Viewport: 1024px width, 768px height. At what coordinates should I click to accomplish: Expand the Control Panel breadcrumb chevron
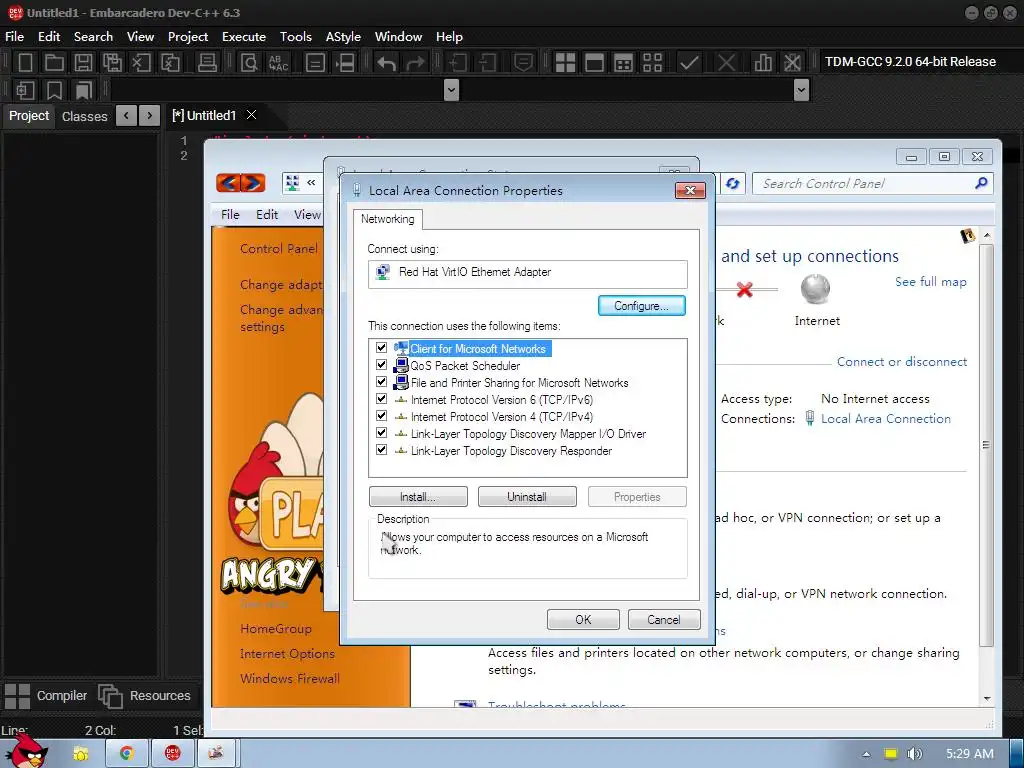[312, 183]
